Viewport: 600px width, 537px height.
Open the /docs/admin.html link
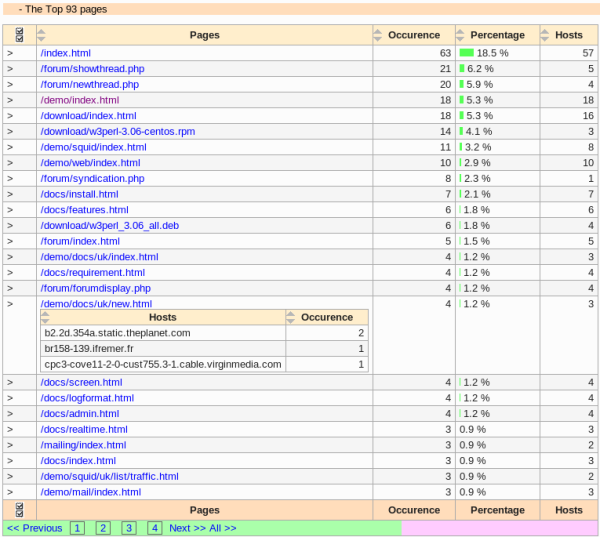pyautogui.click(x=80, y=414)
